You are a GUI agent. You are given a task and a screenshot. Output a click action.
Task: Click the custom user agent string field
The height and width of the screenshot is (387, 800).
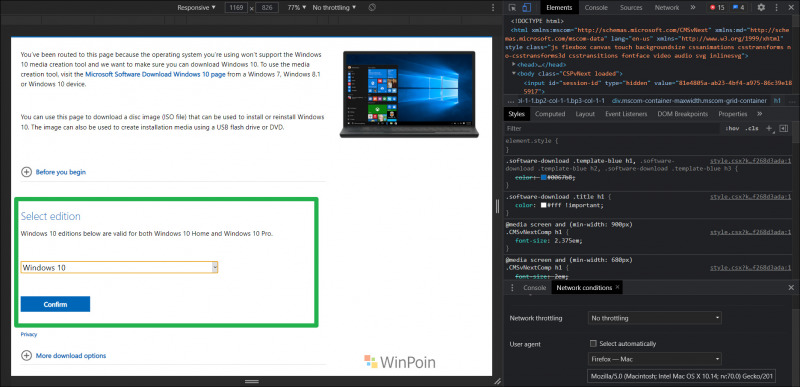[x=682, y=376]
